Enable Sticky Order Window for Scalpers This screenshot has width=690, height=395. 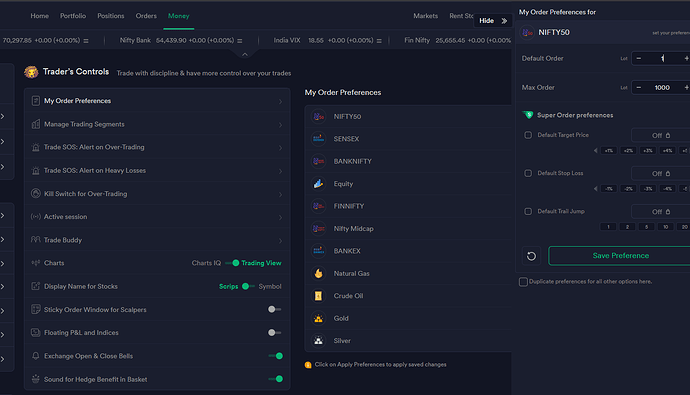pyautogui.click(x=275, y=310)
